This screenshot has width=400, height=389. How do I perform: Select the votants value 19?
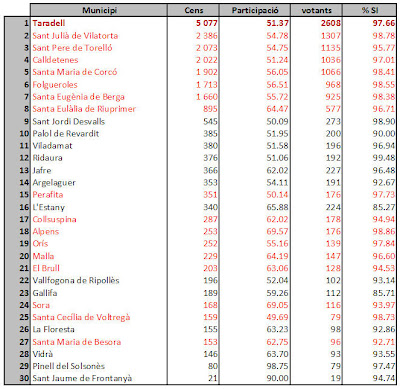(x=336, y=378)
